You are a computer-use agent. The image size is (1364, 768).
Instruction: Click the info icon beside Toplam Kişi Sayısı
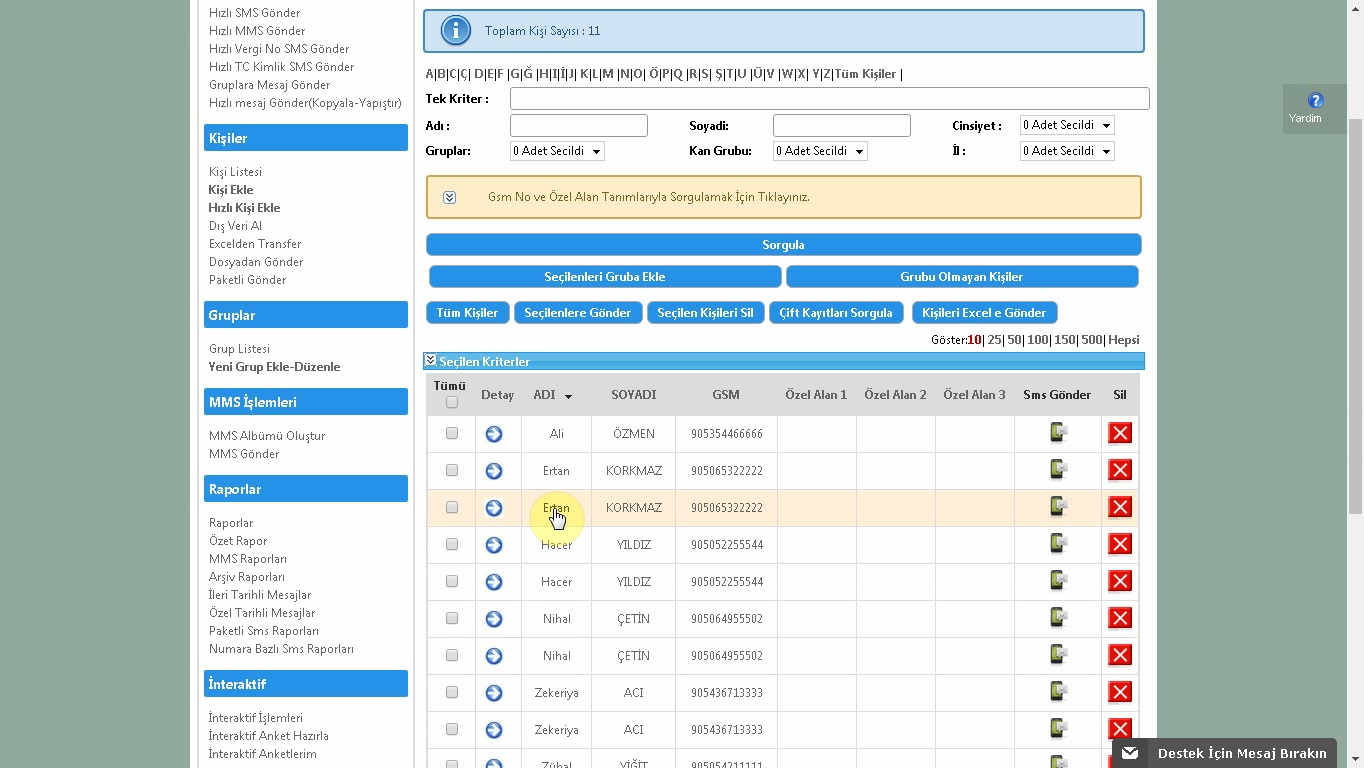(456, 31)
